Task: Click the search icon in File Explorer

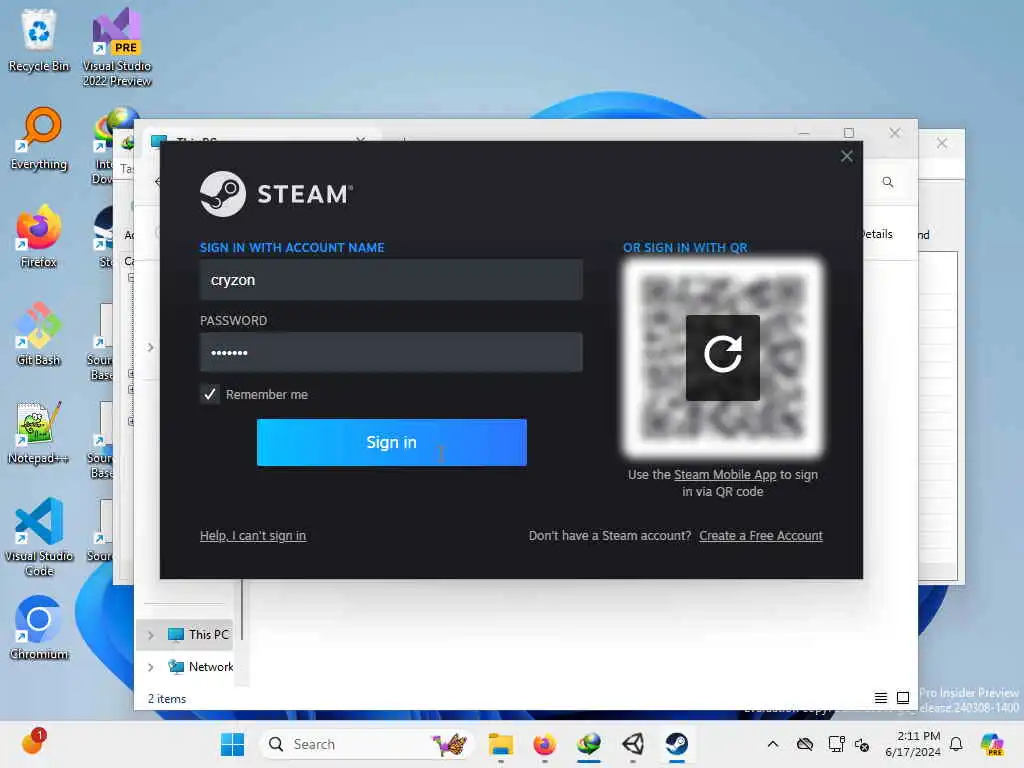Action: point(888,182)
